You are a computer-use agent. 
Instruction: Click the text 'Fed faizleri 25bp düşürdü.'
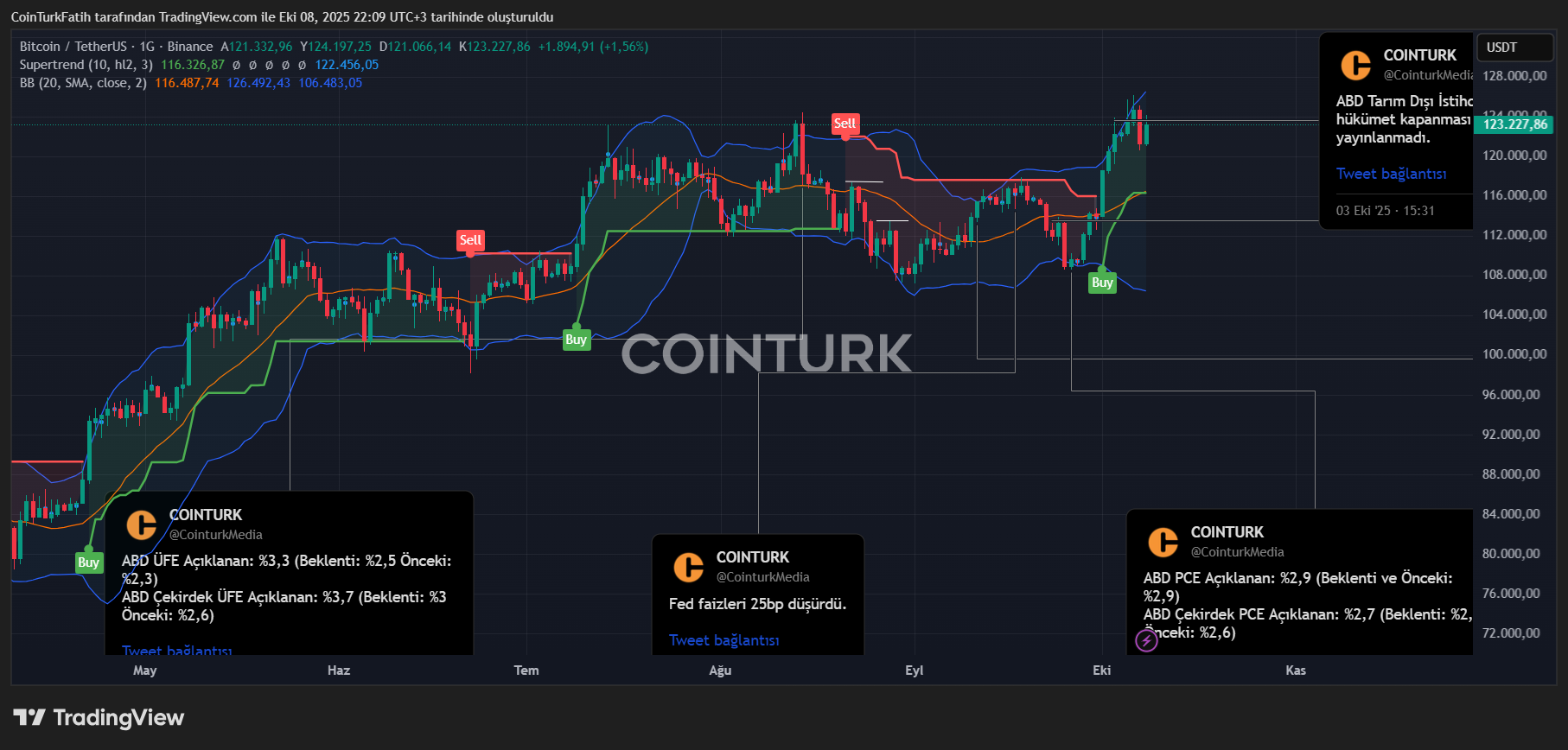(757, 604)
